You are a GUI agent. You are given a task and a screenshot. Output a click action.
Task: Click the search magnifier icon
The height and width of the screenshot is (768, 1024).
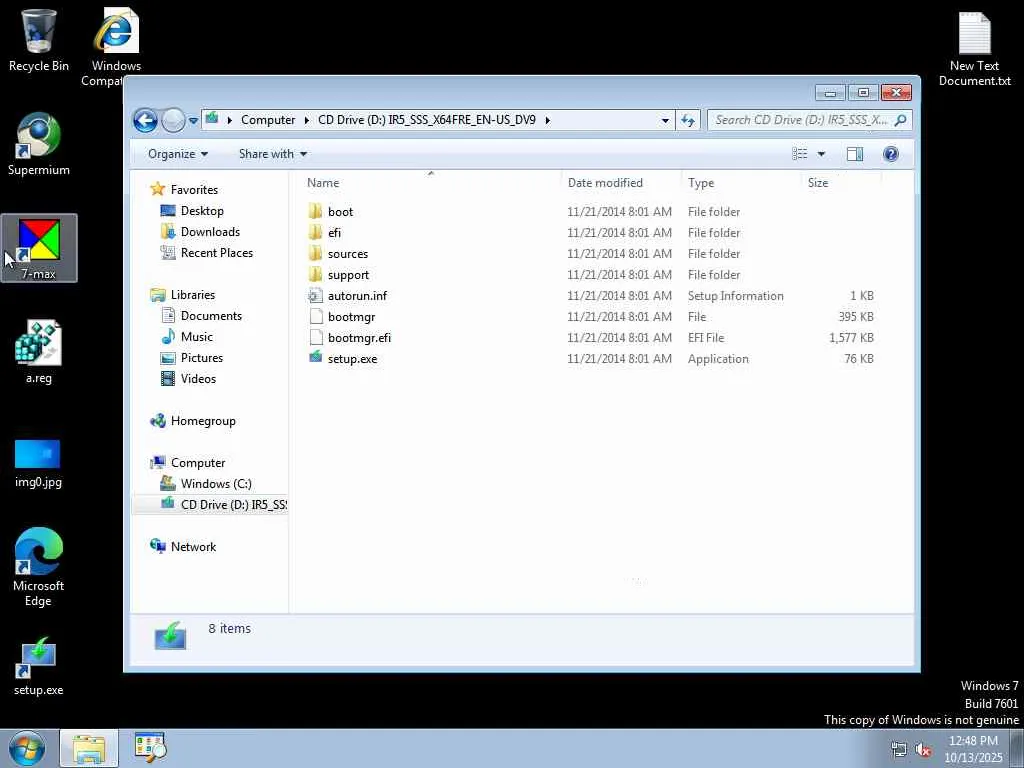901,120
